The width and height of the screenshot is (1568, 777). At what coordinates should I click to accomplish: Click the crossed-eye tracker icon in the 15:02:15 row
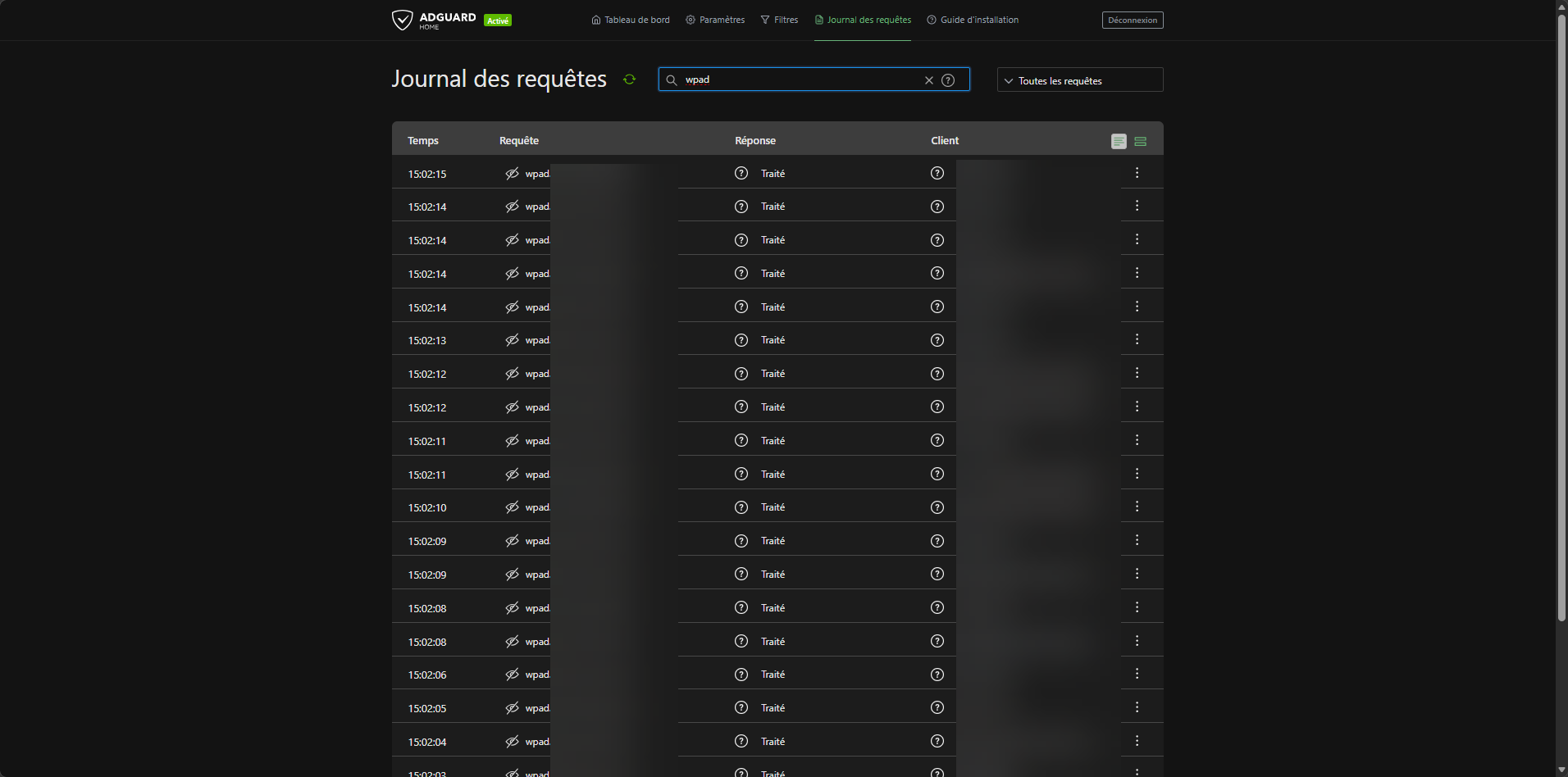pyautogui.click(x=512, y=174)
